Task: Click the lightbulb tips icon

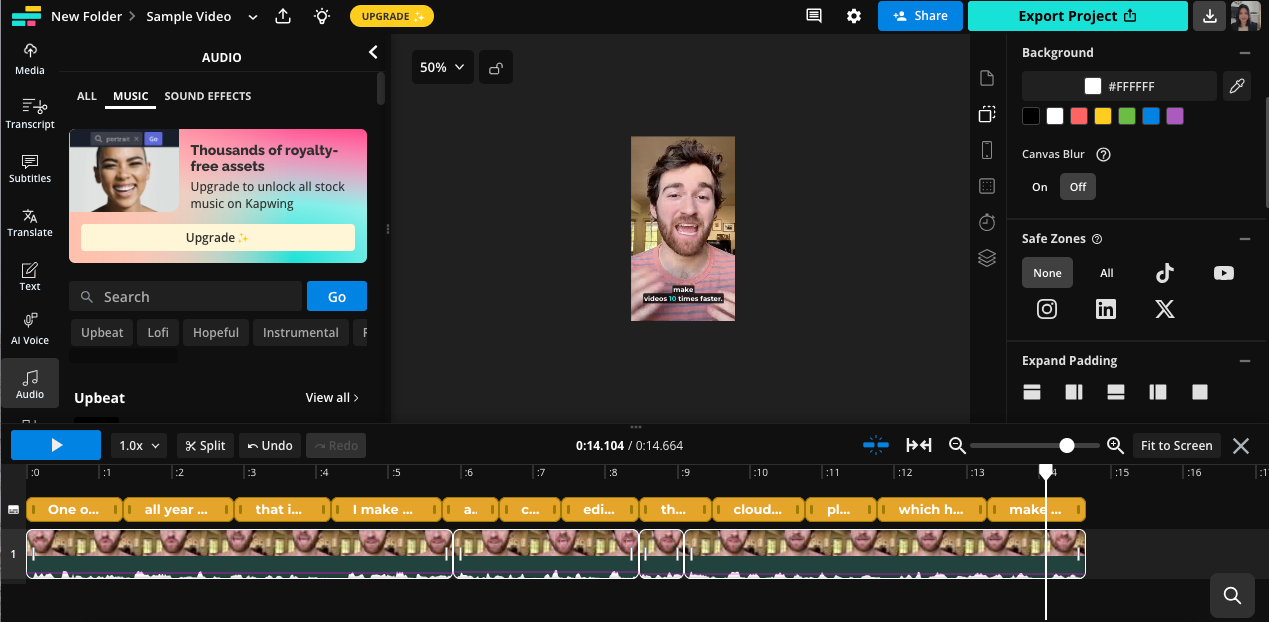Action: 321,16
